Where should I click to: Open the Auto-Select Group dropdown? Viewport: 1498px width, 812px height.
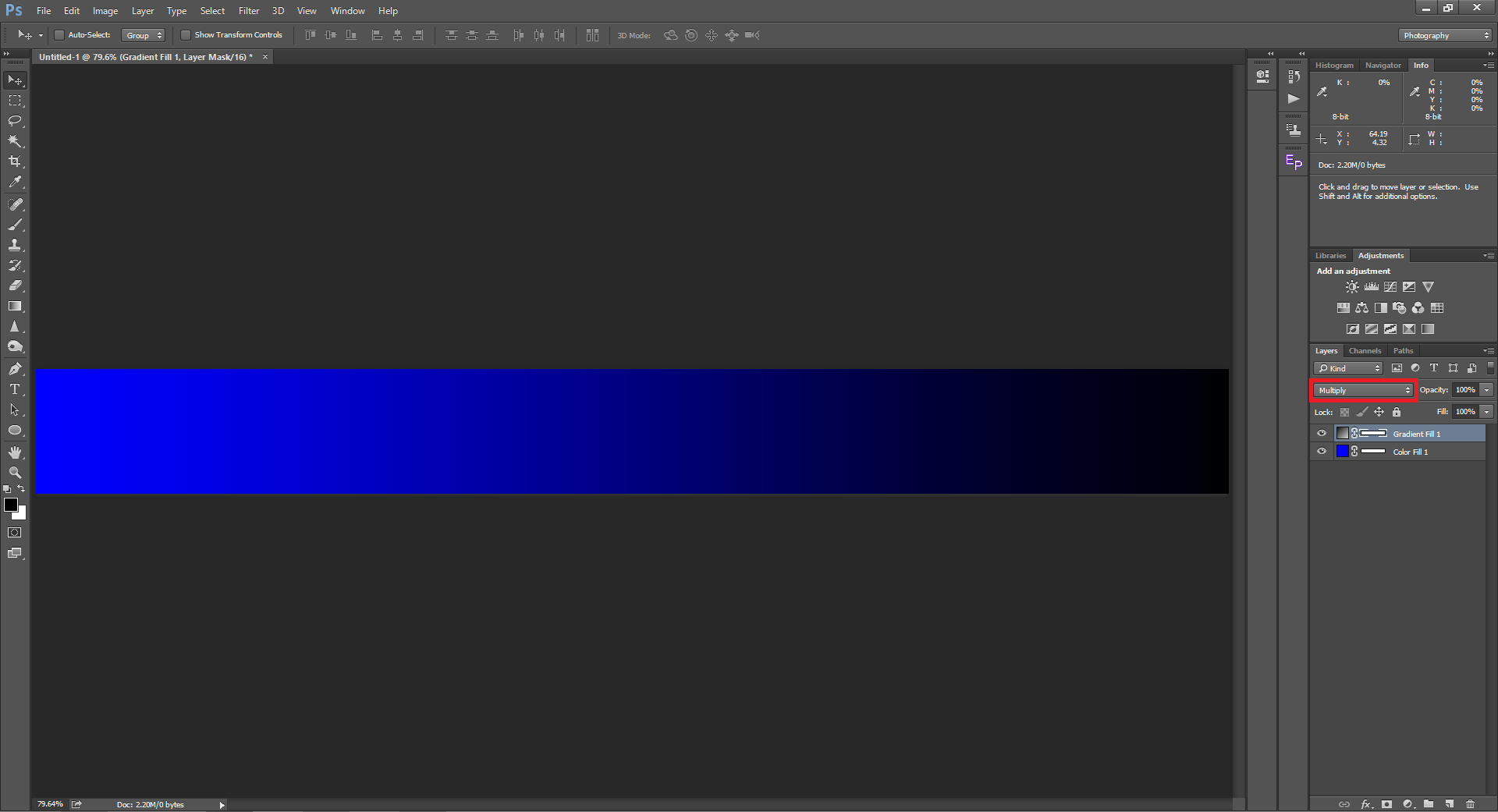144,35
